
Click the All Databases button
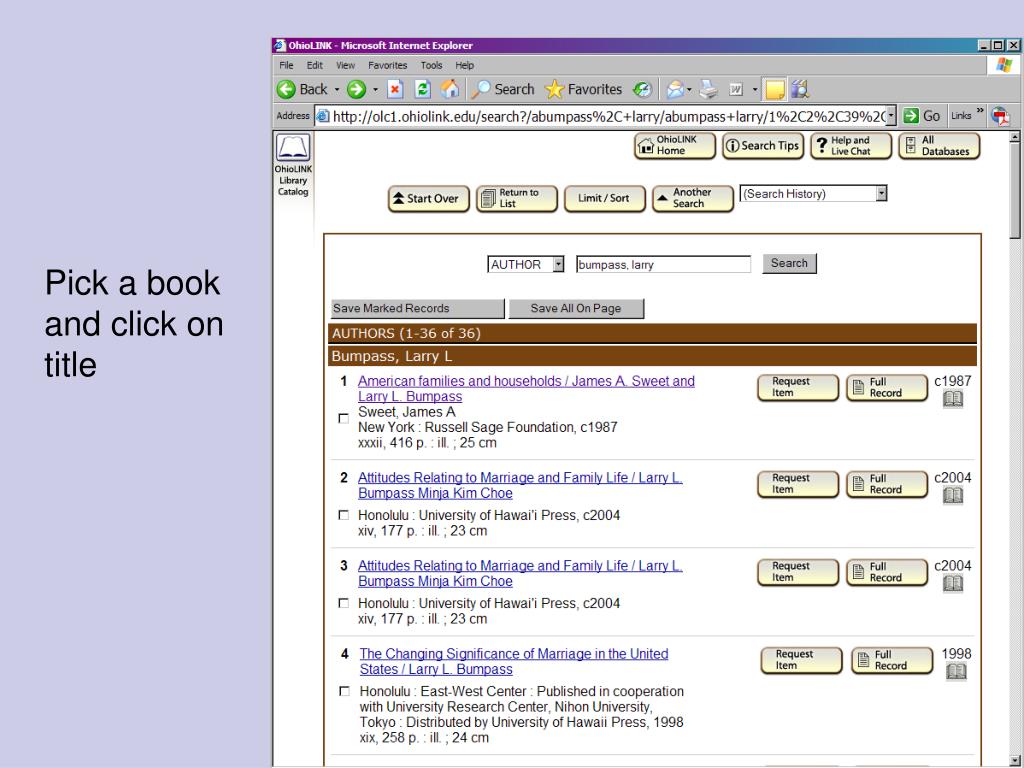[938, 146]
